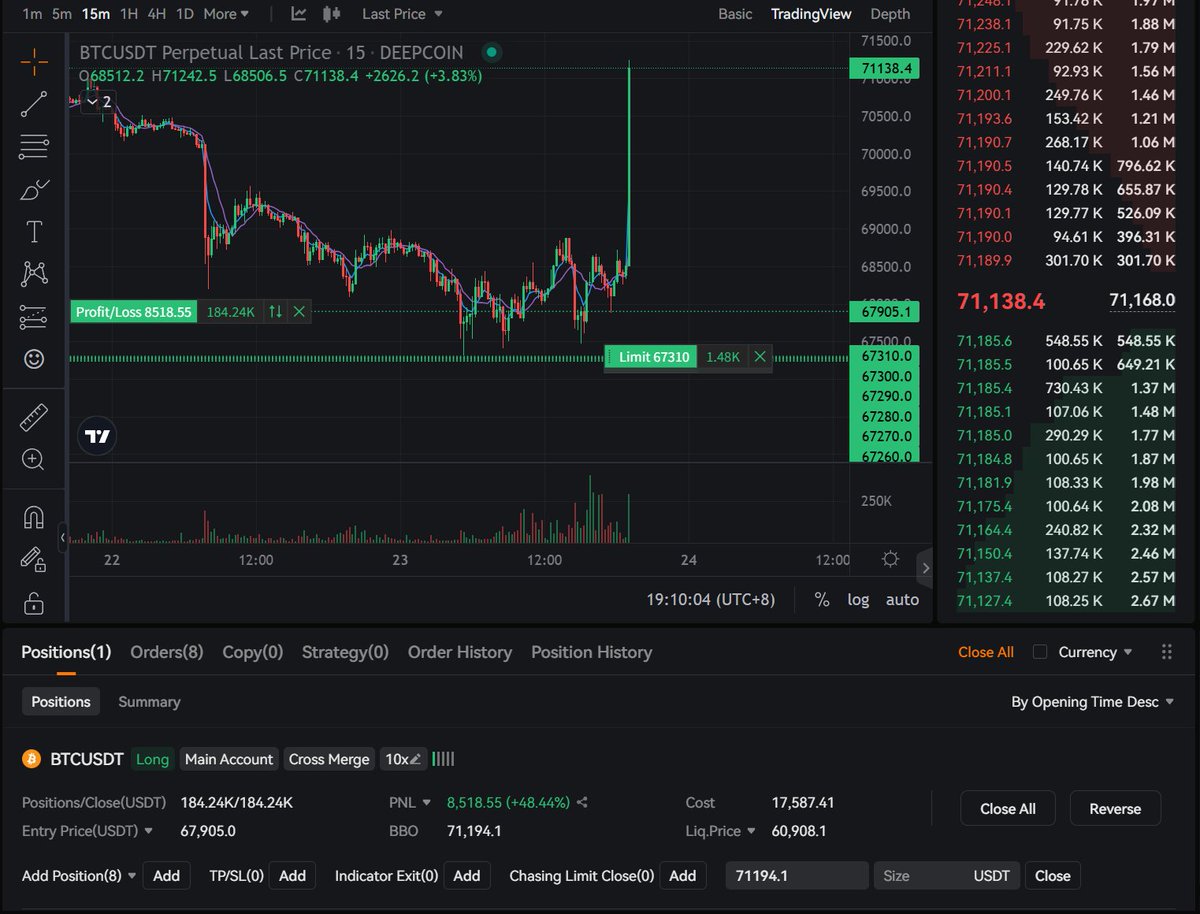Open the Fibonacci and Gann tools
1200x914 pixels.
[x=34, y=147]
